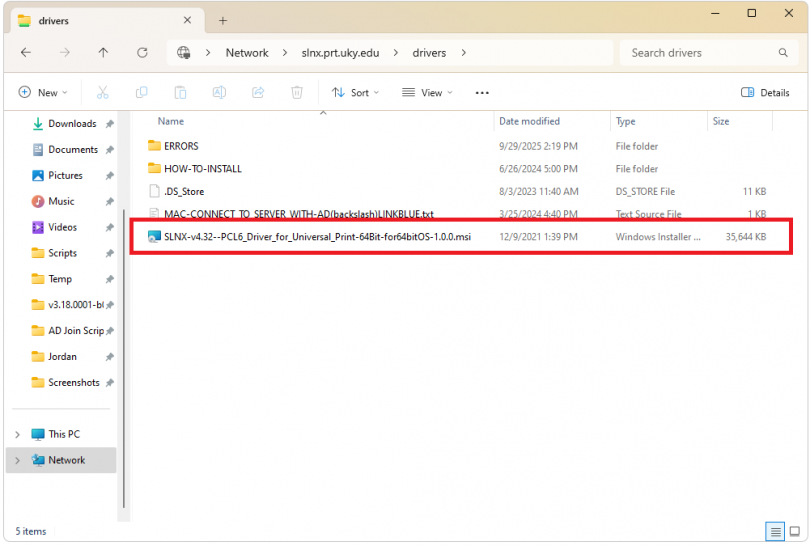Expand the This PC tree node
The width and height of the screenshot is (810, 546).
click(x=17, y=434)
